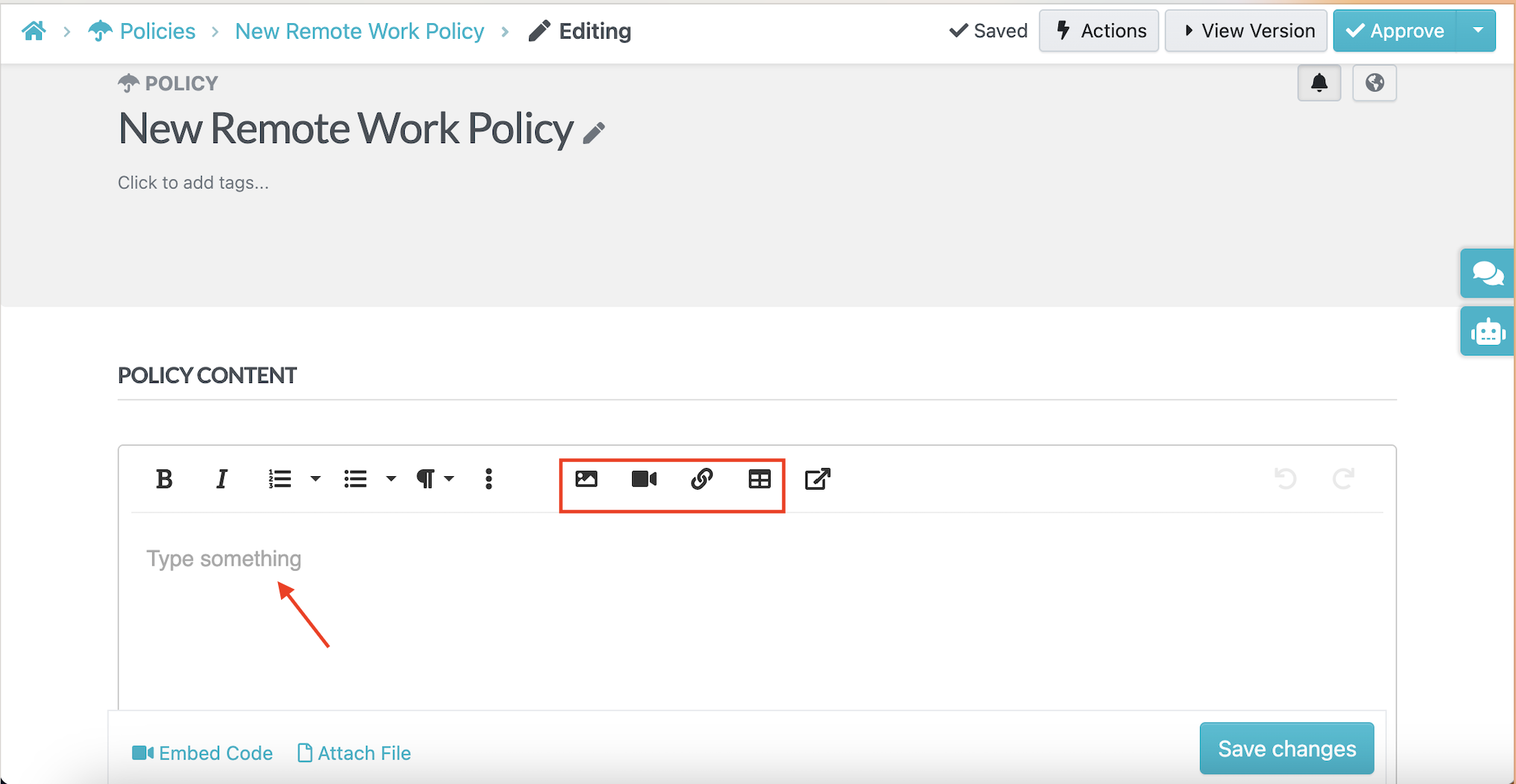This screenshot has width=1516, height=784.
Task: Navigate to Policies via the breadcrumb
Action: pos(157,31)
